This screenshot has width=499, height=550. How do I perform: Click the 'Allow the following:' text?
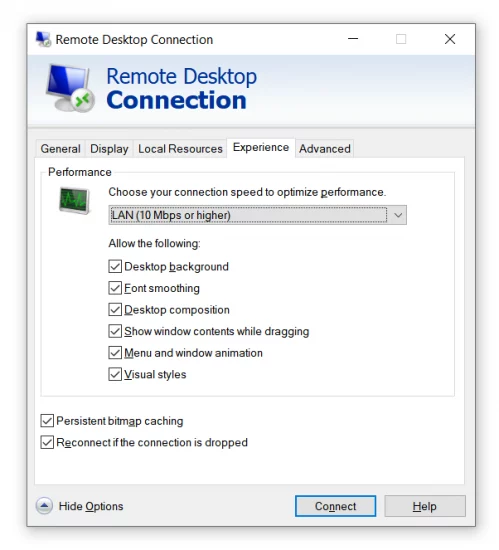(x=154, y=243)
